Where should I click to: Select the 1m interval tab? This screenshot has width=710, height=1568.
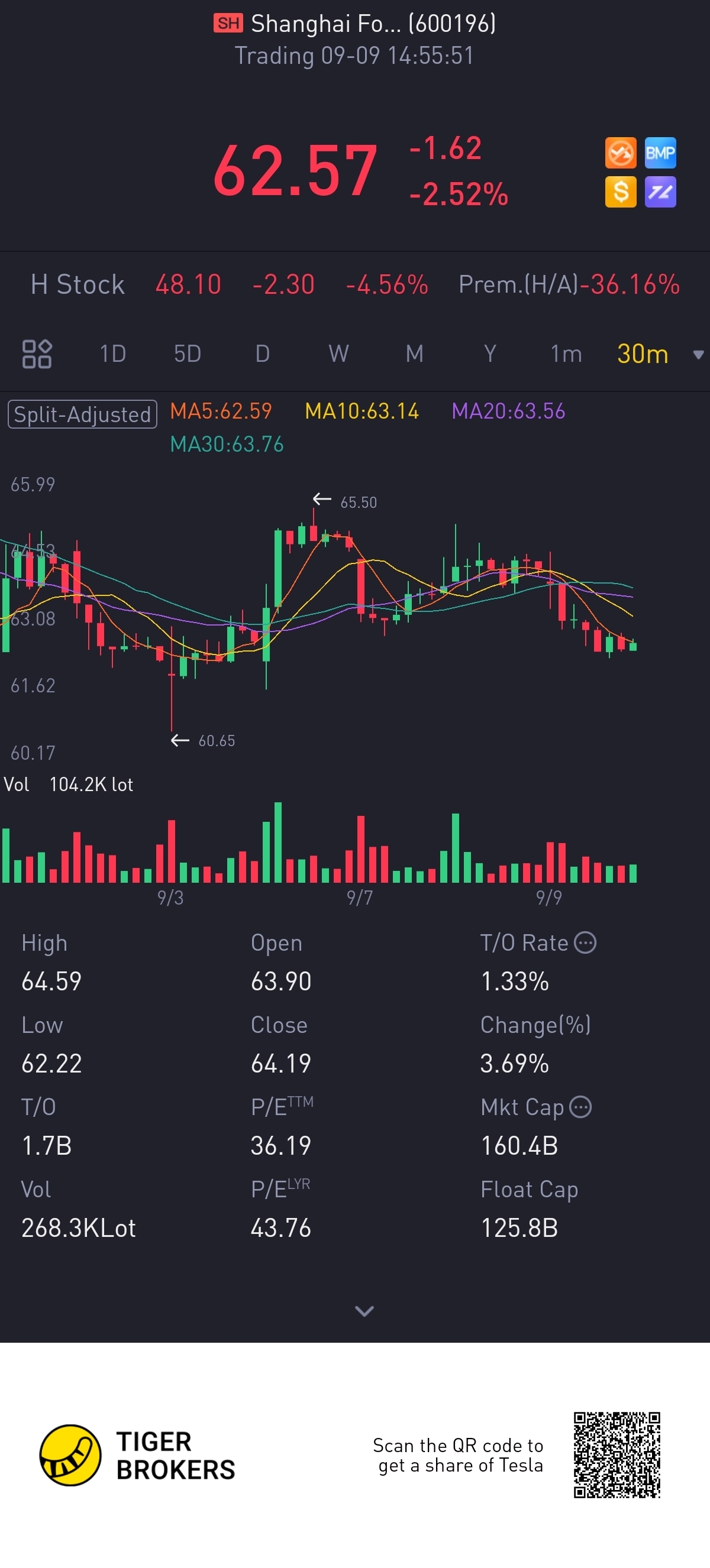tap(566, 354)
